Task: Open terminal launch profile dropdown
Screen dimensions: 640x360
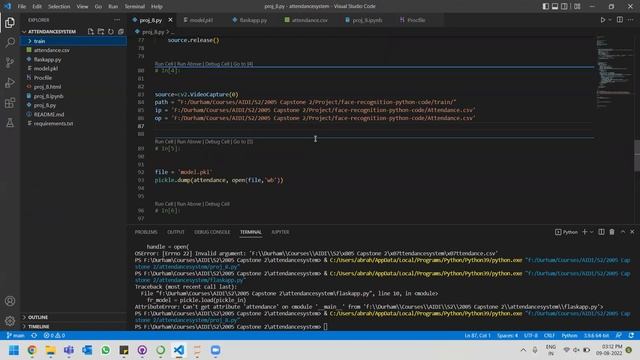Action: [x=591, y=232]
